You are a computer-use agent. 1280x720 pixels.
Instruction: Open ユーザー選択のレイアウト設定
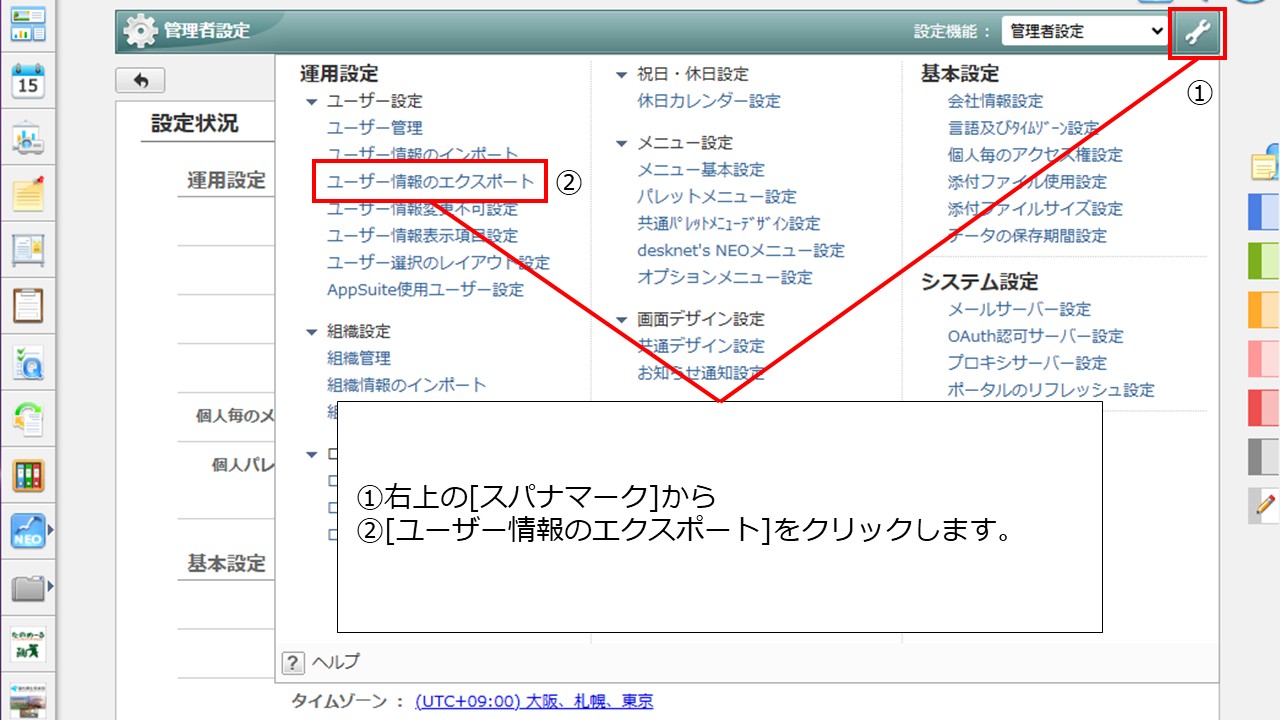[438, 263]
